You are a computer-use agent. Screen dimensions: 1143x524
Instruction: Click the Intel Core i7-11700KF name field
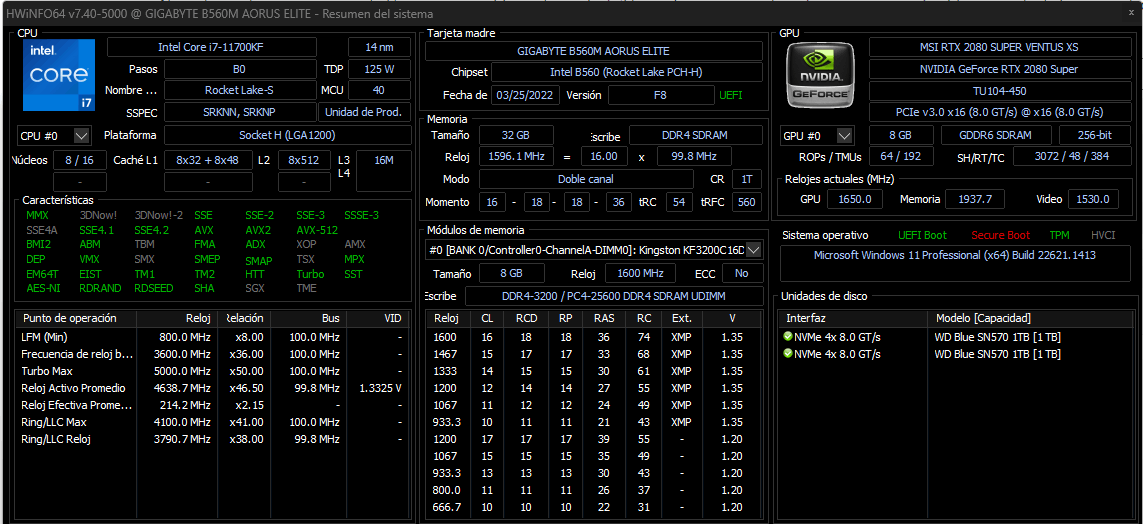(x=211, y=47)
